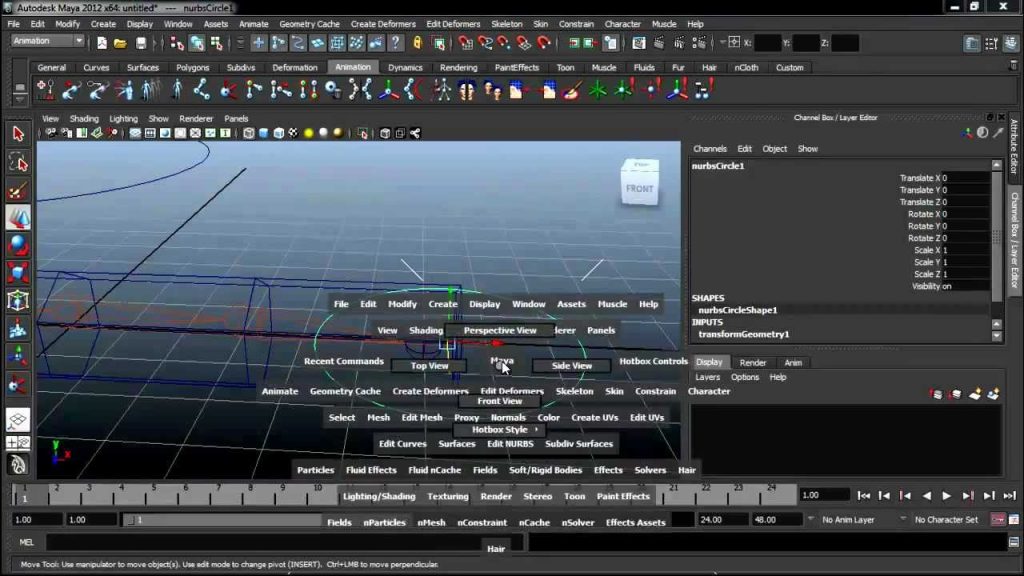Click inputs section scroll down arrow
This screenshot has height=576, width=1024.
997,336
